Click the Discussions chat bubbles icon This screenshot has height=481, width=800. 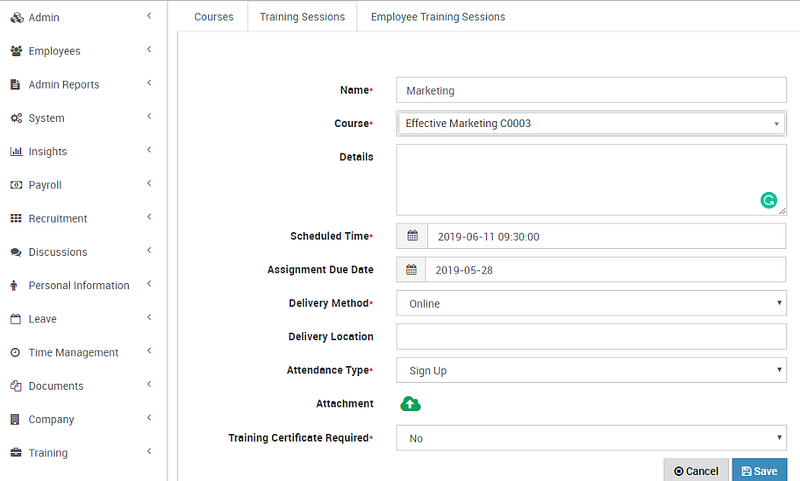pyautogui.click(x=16, y=252)
